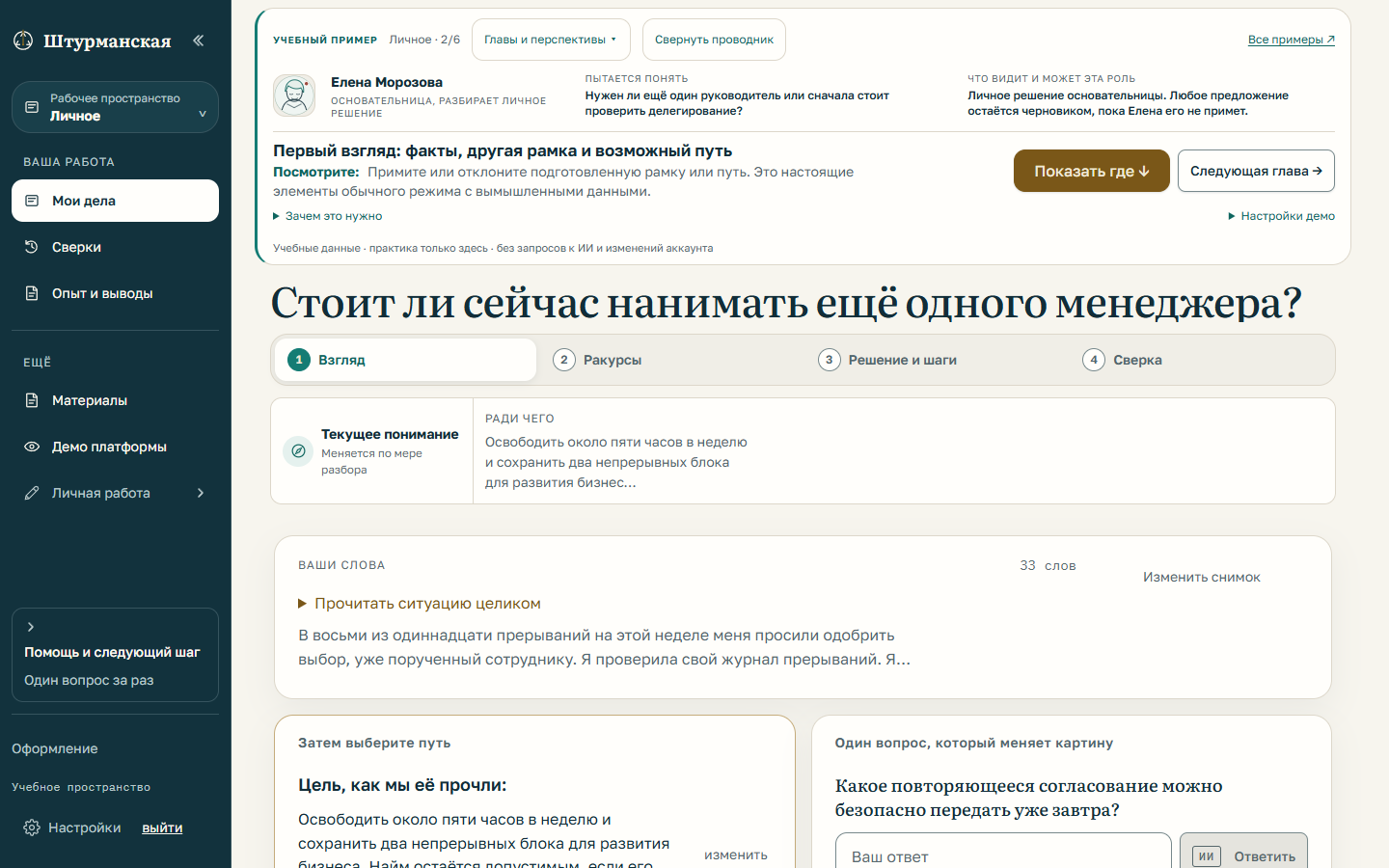Click the РАДИ ЧЕГО summary text
The width and height of the screenshot is (1389, 868).
coord(616,462)
